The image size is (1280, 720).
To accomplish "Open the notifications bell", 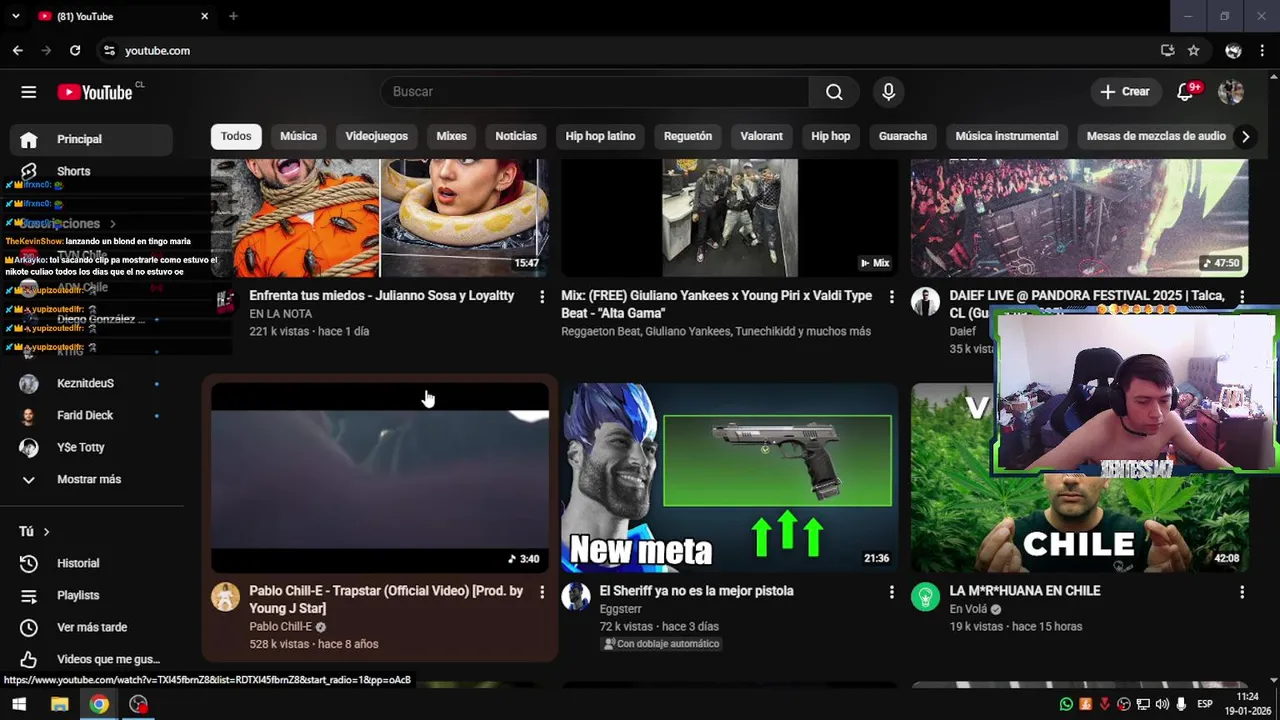I will 1187,92.
